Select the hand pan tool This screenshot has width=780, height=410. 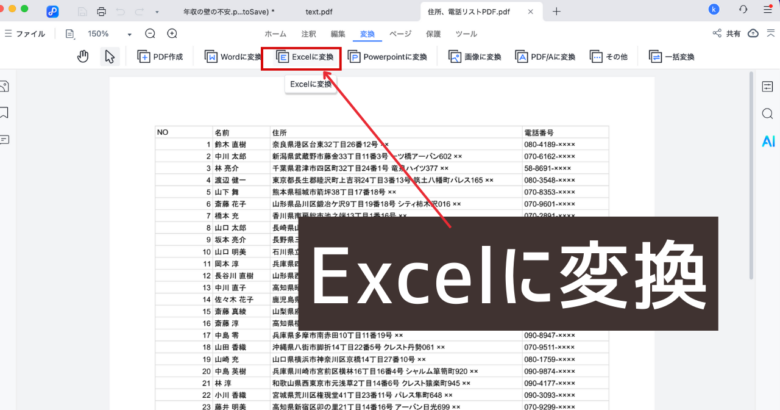pyautogui.click(x=83, y=57)
